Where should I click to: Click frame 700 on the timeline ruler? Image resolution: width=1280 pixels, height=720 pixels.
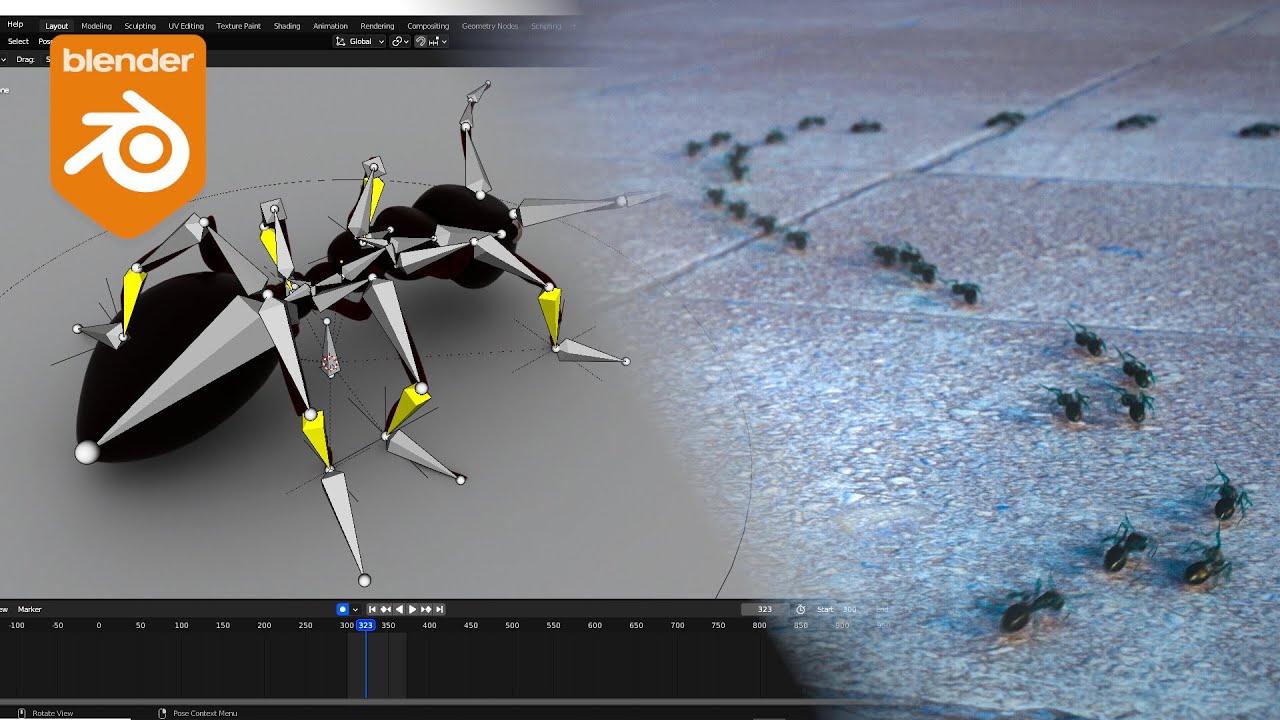point(678,625)
